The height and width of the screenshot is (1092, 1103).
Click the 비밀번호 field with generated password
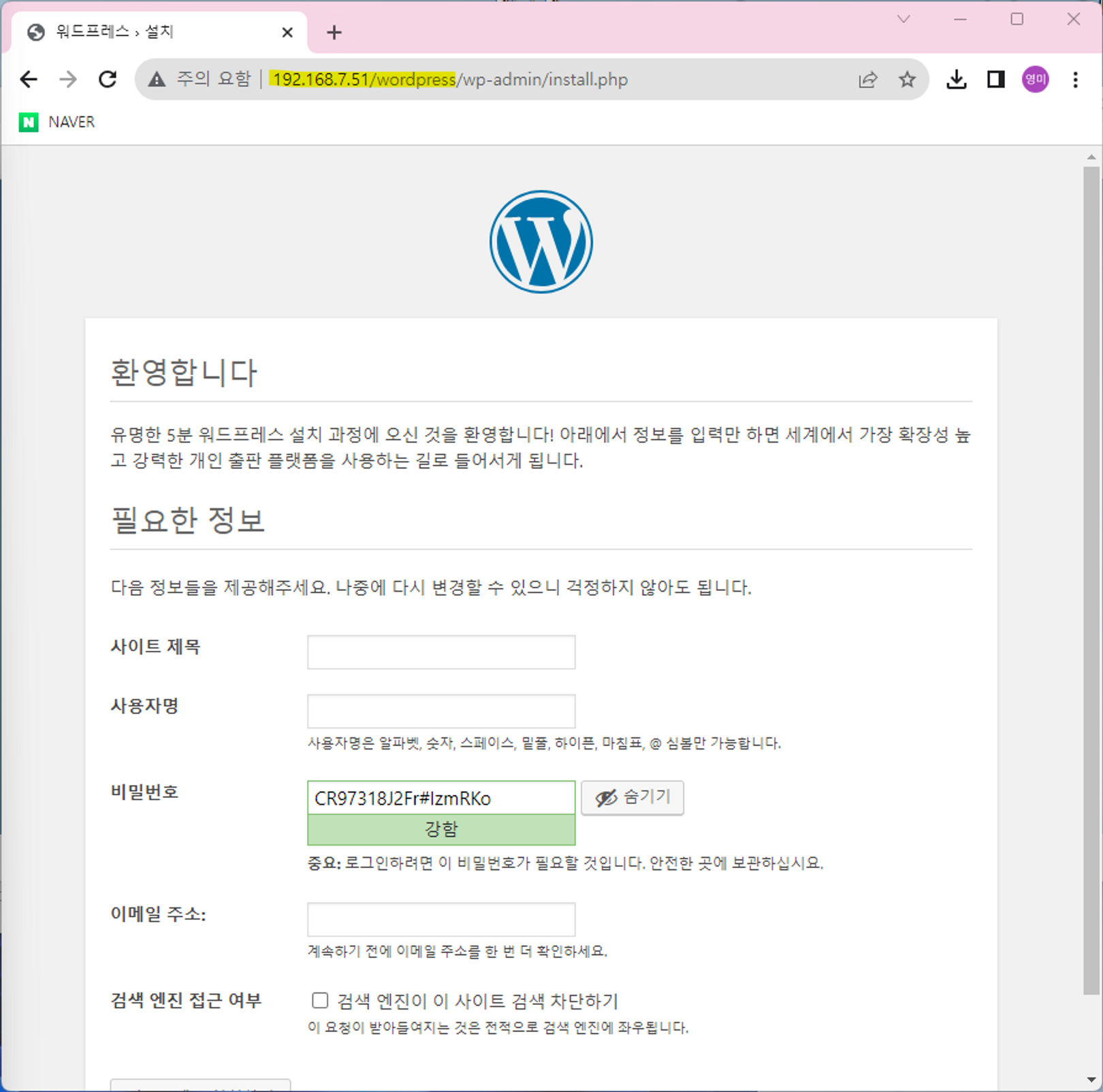(x=441, y=798)
